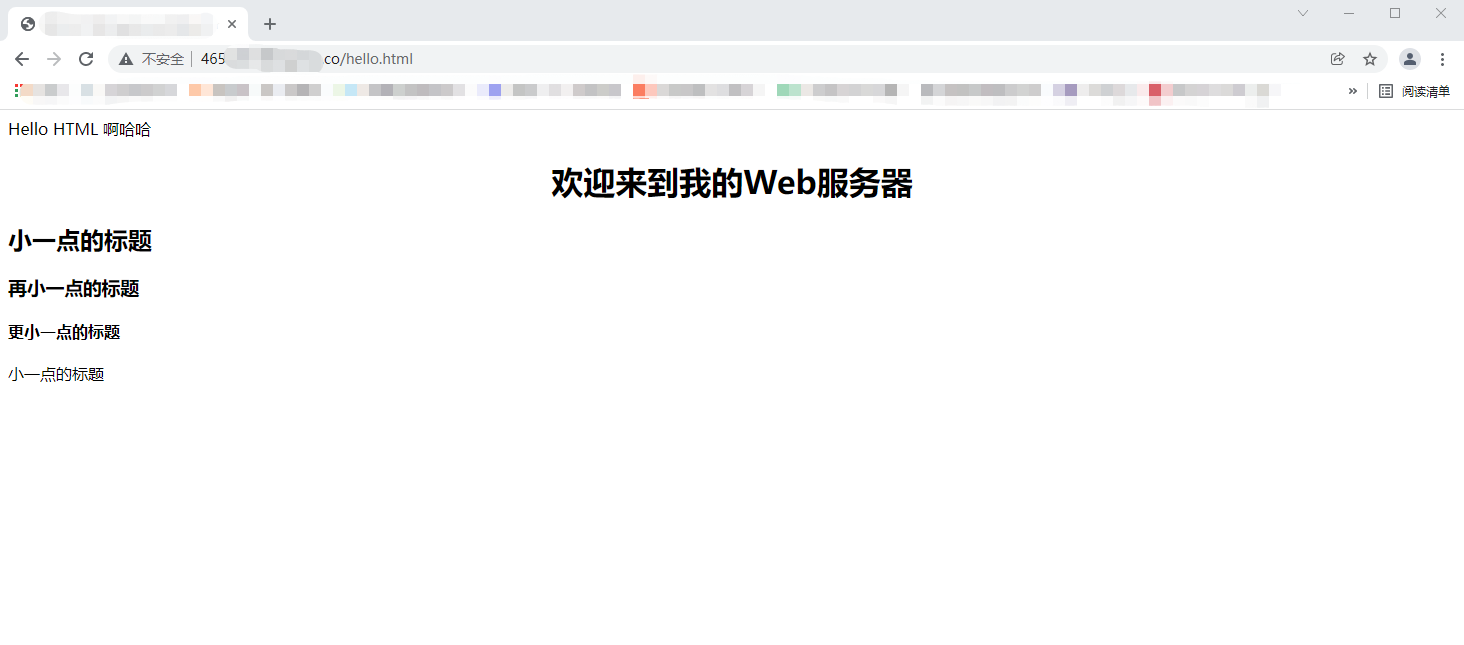Screen dimensions: 1464x645
Task: Reload the hello.html page
Action: [86, 59]
